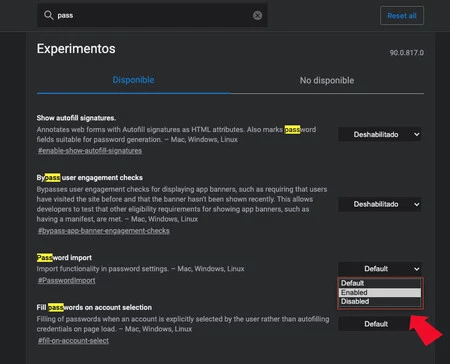Open the #enable-show-autofill-signatures link
Screen dimensions: 450x364
(90, 151)
